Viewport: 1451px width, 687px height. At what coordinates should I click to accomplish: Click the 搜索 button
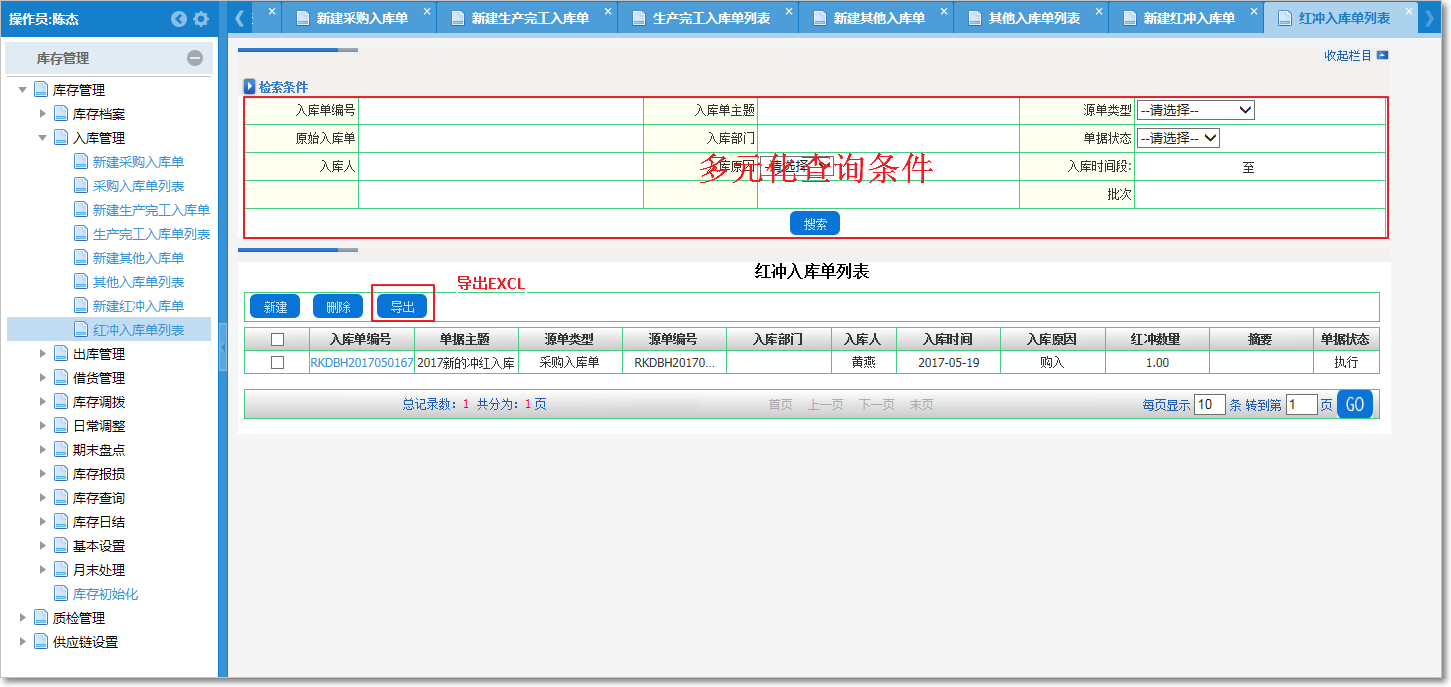pos(814,224)
